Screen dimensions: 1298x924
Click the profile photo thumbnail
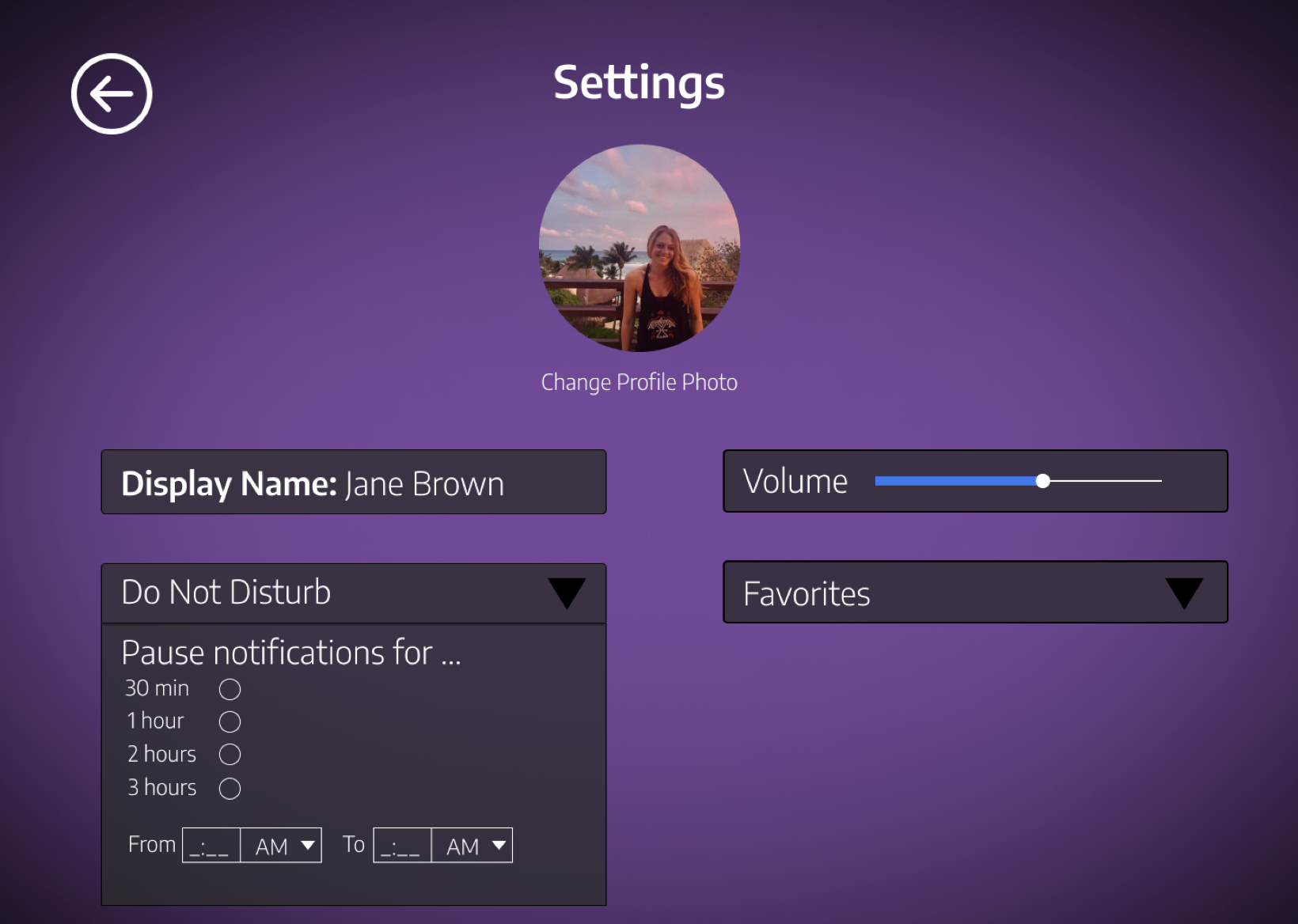tap(640, 248)
